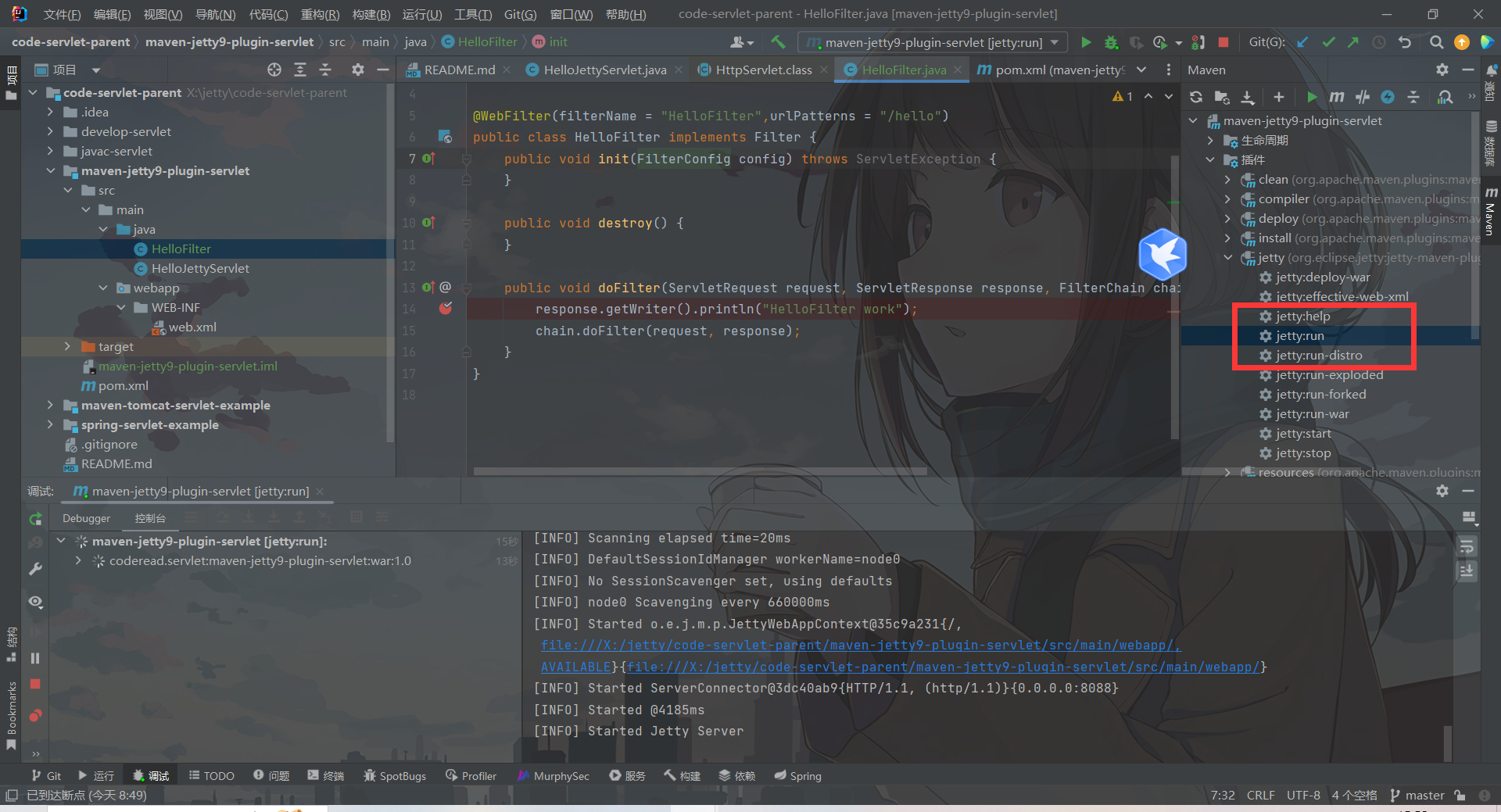The image size is (1501, 812).
Task: Expand clean plugin in Maven panel
Action: [x=1227, y=179]
